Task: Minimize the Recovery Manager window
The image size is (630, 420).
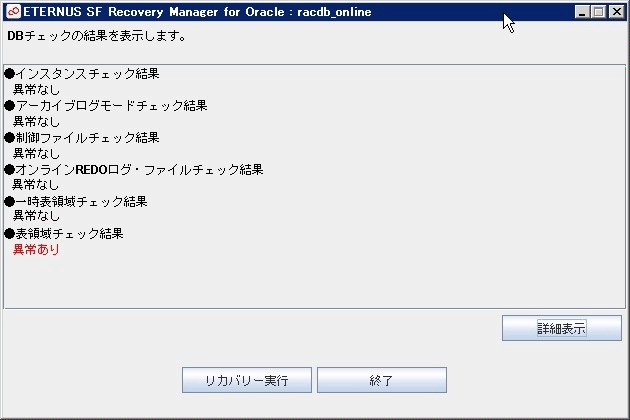Action: click(x=582, y=12)
